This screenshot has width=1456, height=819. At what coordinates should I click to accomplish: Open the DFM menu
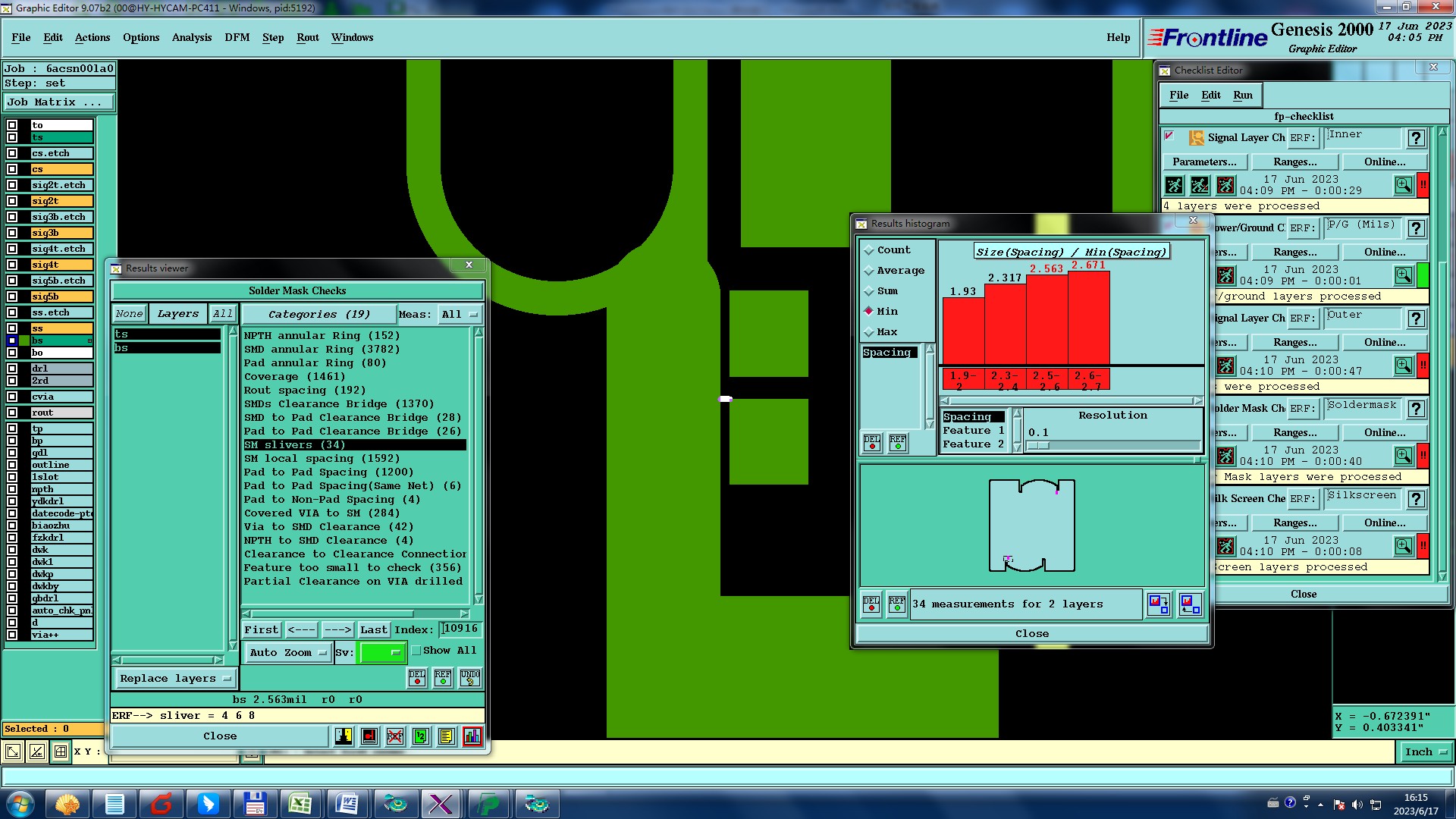[237, 37]
